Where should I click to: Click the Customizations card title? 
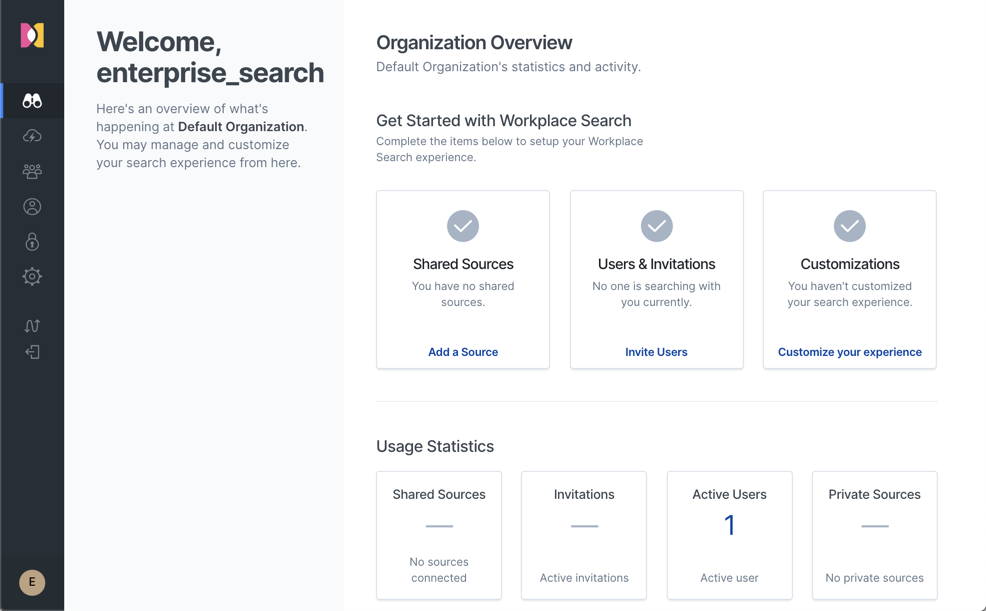(850, 264)
